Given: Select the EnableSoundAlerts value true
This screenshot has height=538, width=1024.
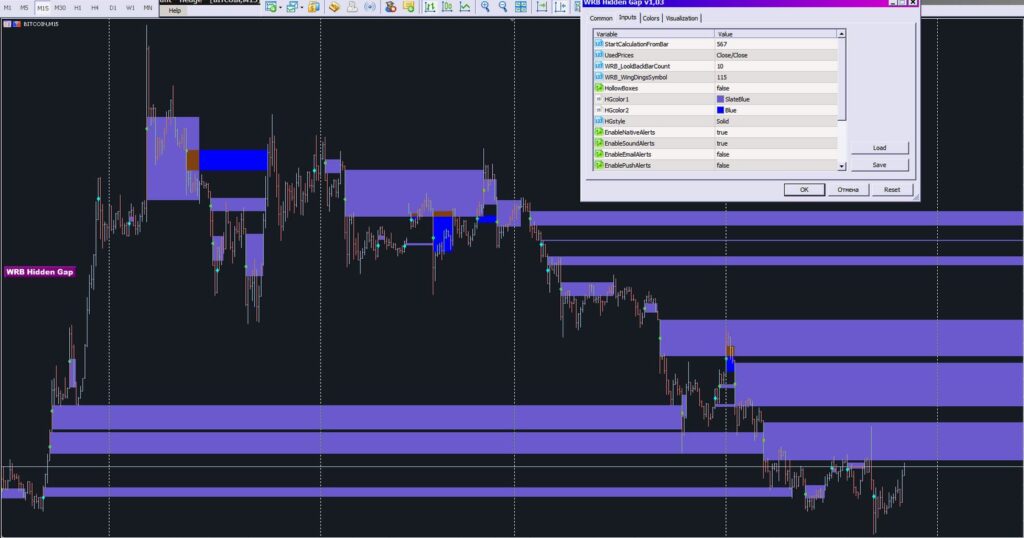Looking at the screenshot, I should tap(722, 143).
